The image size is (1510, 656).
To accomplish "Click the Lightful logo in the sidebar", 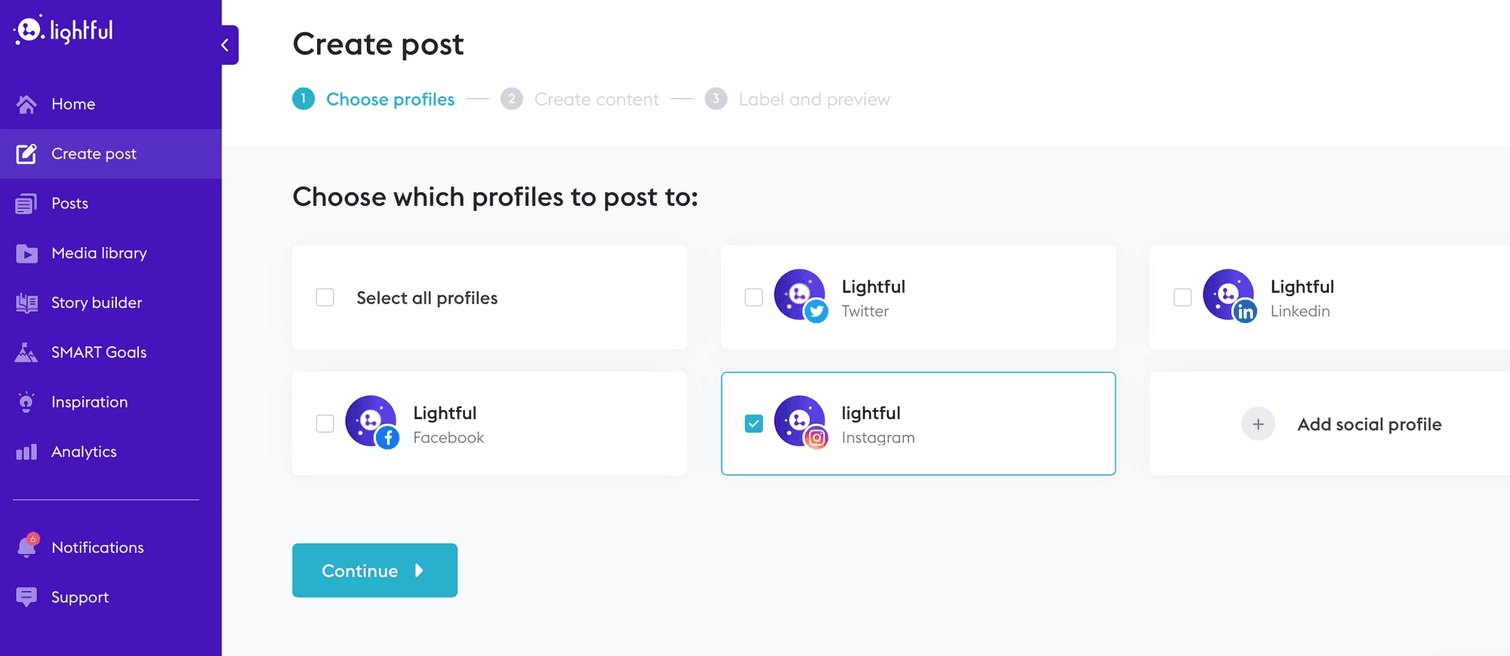I will pyautogui.click(x=63, y=30).
